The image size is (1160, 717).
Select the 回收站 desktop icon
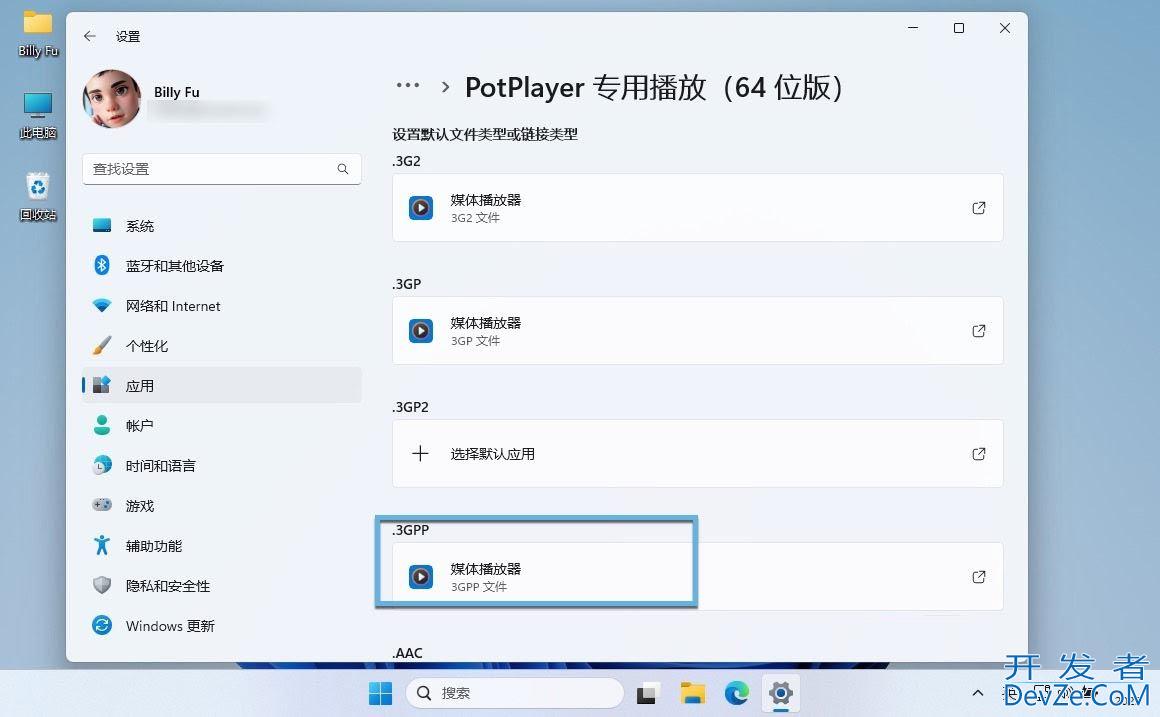38,197
